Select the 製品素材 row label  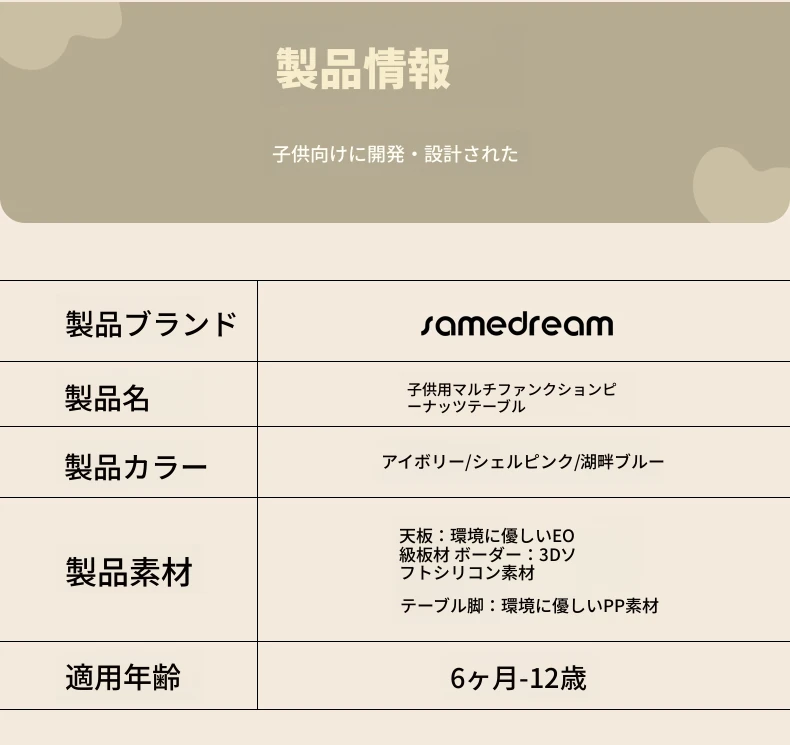coord(129,572)
